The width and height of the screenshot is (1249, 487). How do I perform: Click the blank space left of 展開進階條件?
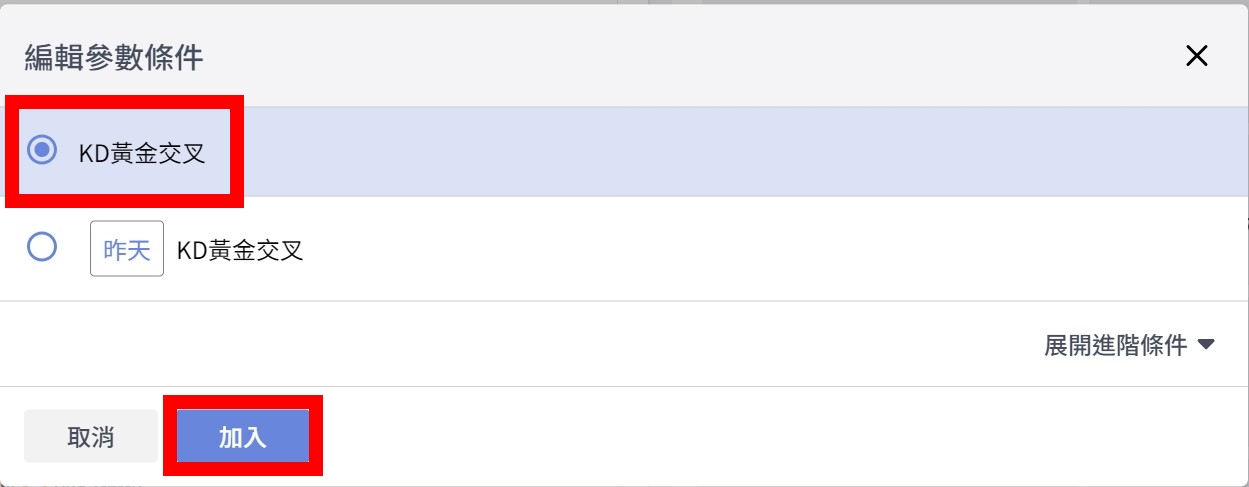click(500, 345)
